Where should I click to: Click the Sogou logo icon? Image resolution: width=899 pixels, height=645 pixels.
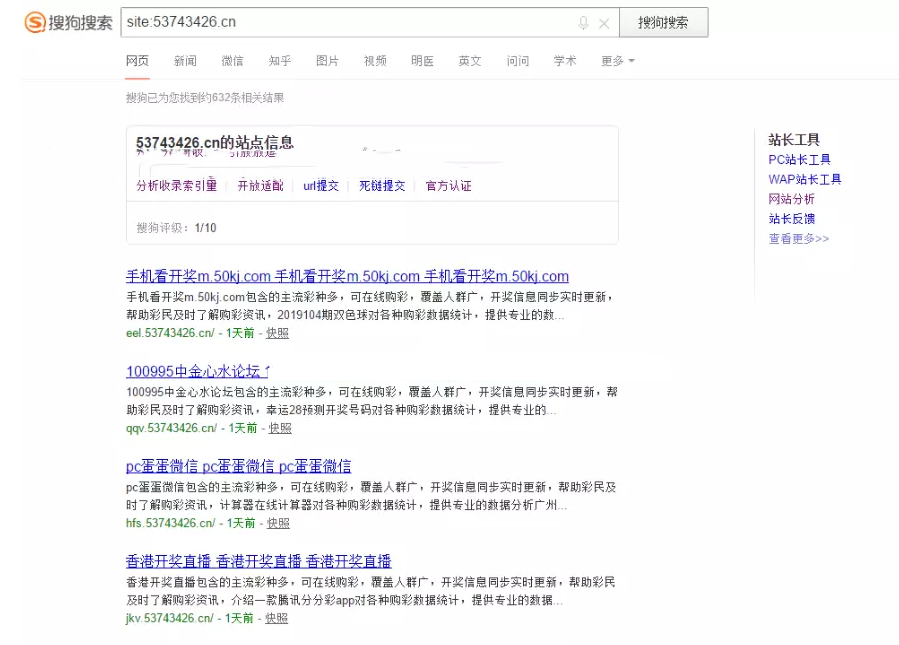[35, 22]
